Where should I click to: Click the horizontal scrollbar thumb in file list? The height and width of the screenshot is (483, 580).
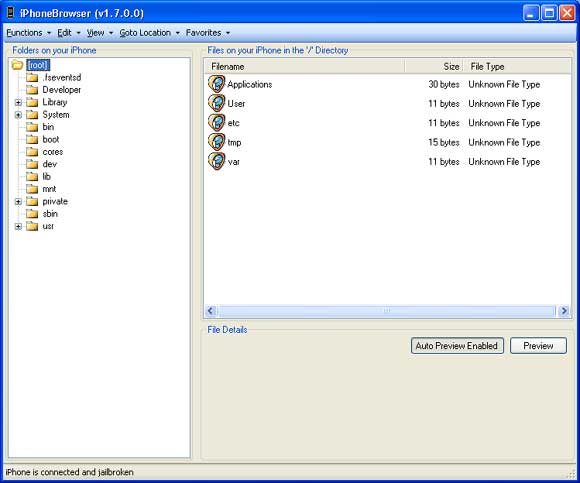click(386, 311)
